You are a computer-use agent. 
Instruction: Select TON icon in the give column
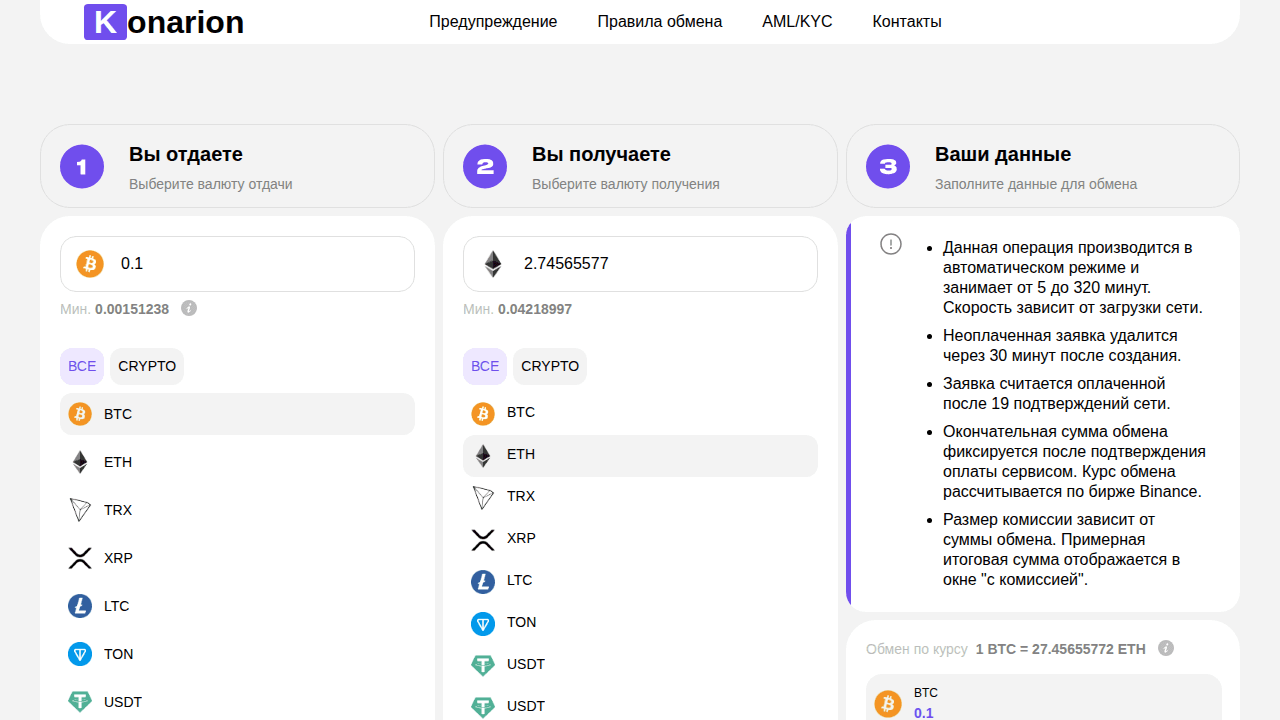[80, 654]
